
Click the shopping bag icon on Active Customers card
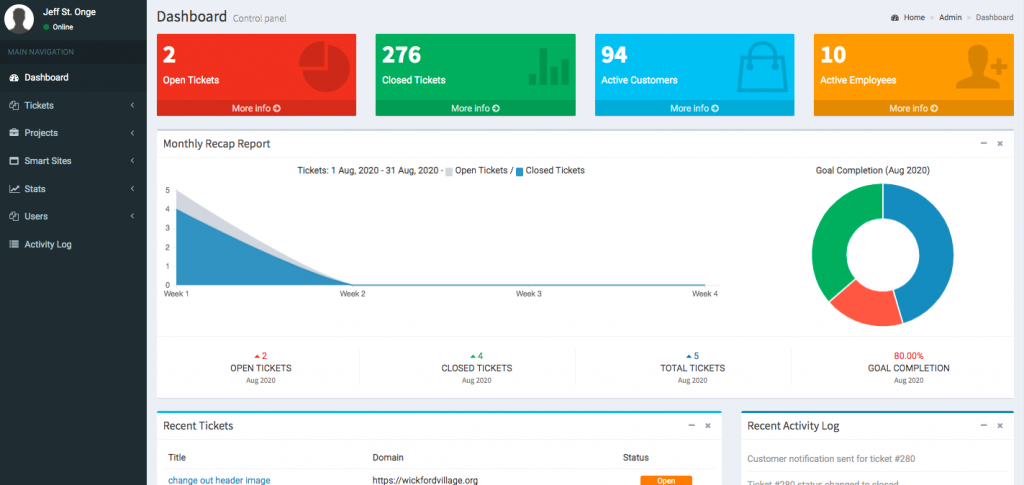click(763, 67)
